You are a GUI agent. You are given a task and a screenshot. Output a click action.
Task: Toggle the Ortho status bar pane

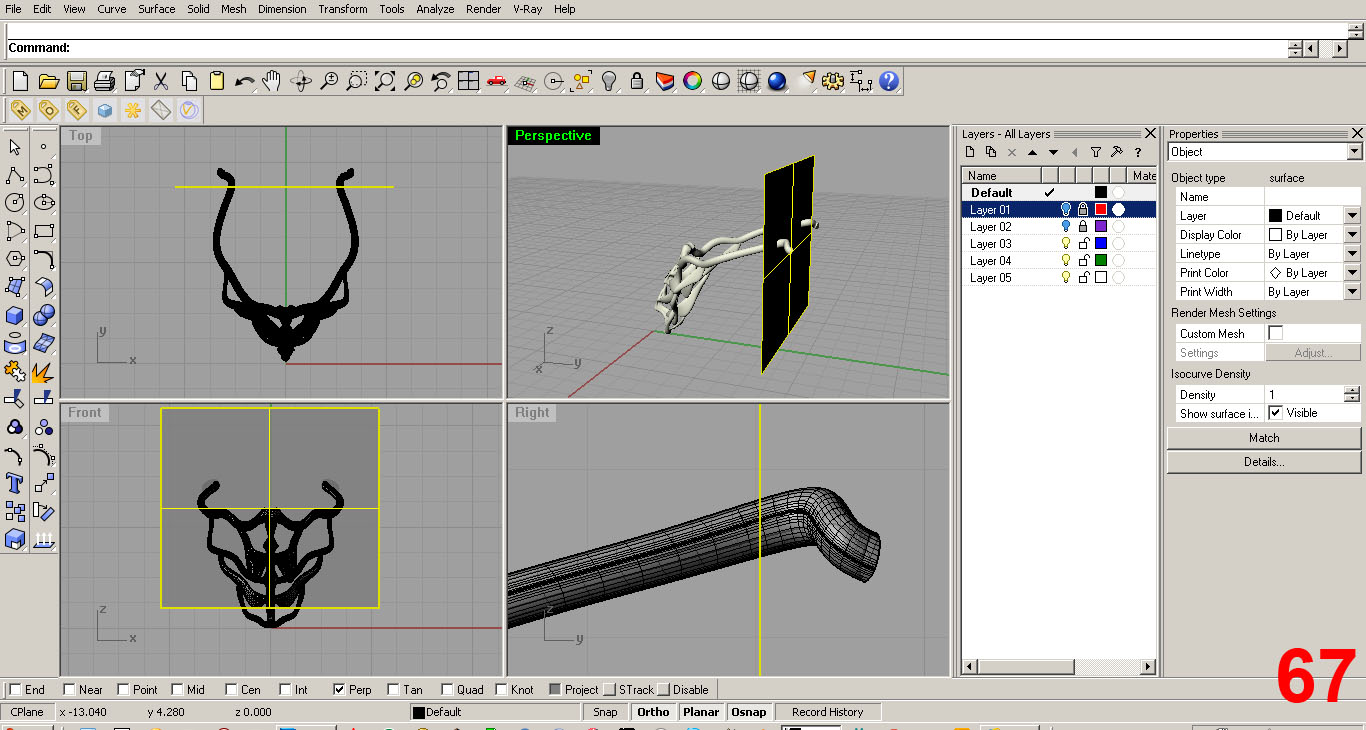pyautogui.click(x=653, y=712)
